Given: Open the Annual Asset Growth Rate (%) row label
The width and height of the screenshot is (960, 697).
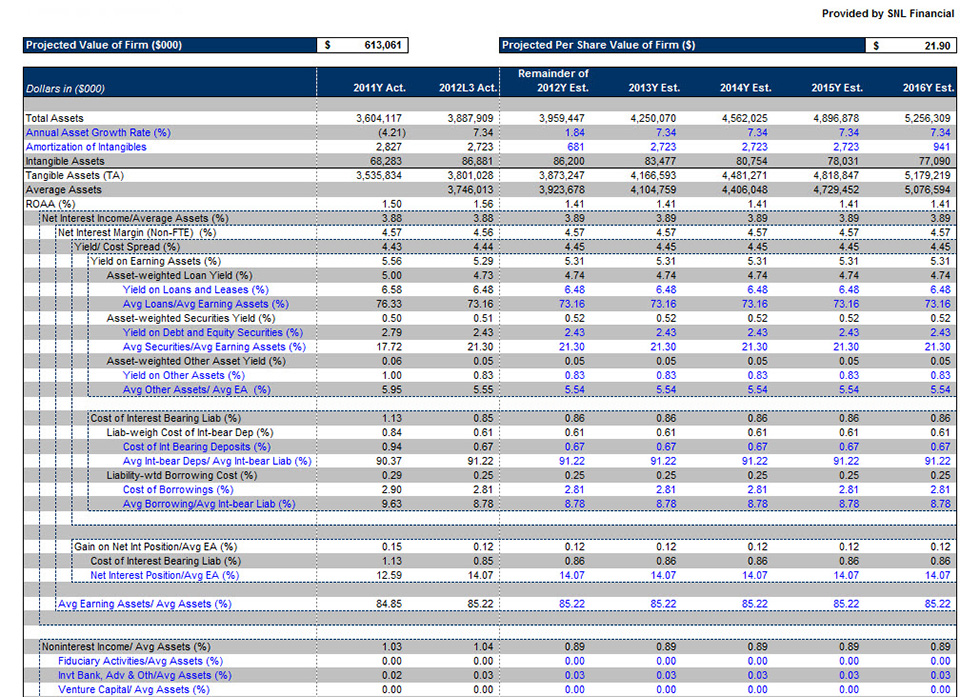Looking at the screenshot, I should point(98,132).
